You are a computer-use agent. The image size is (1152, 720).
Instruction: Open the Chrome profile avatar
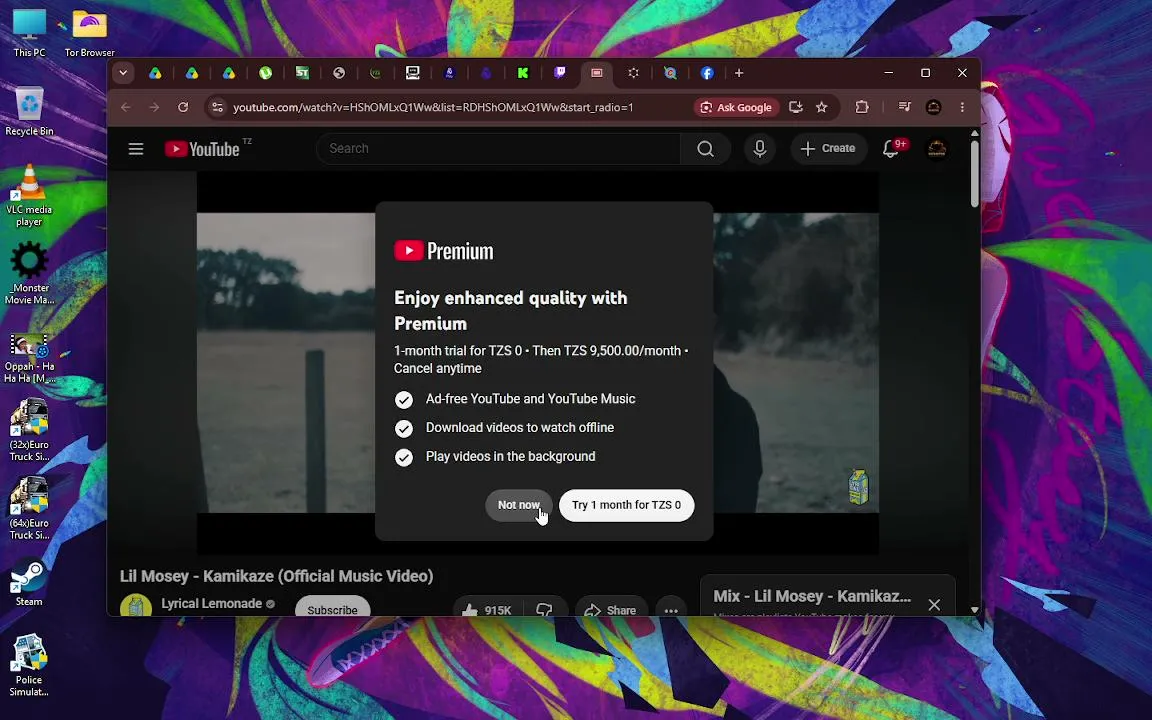(933, 107)
